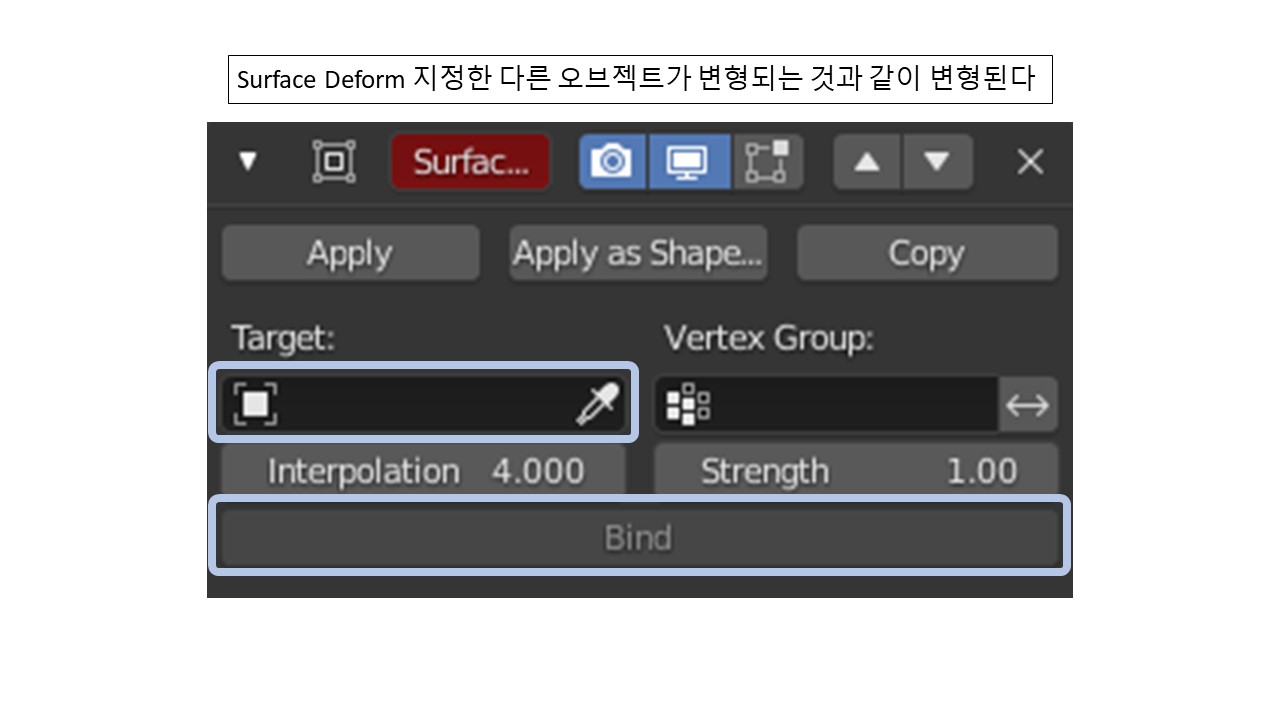Collapse the Surface Deform modifier panel
The width and height of the screenshot is (1280, 720).
tap(248, 161)
